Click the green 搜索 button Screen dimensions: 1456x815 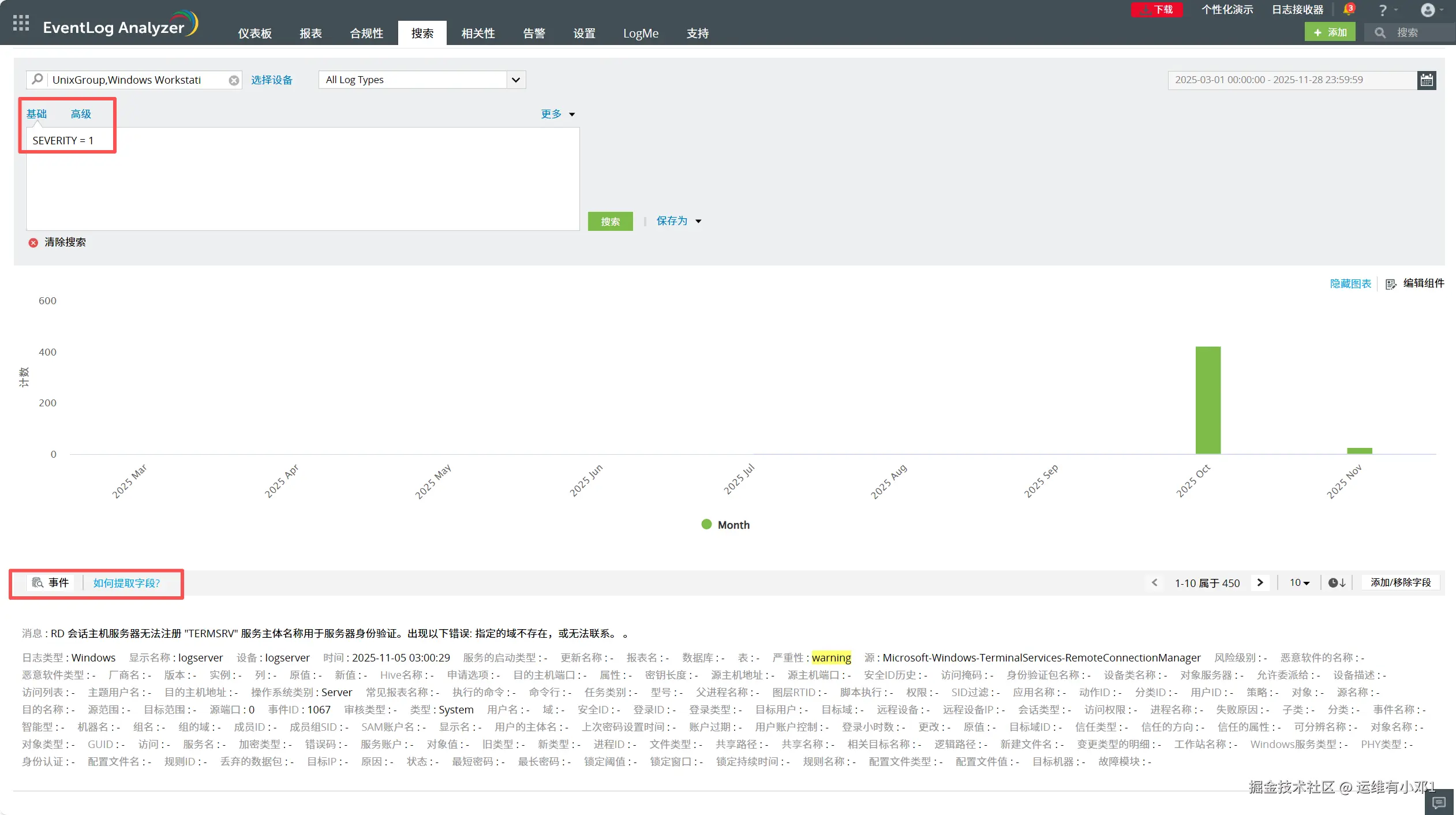coord(610,222)
